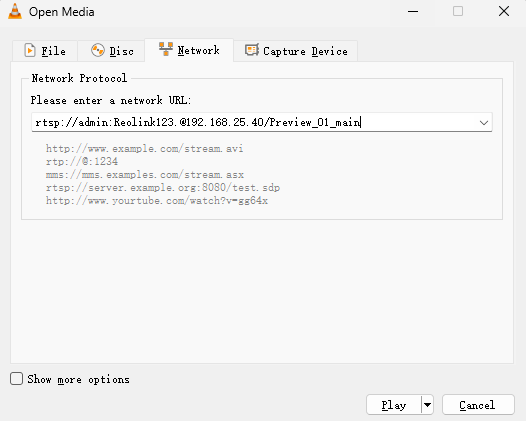Click the 'Open Media' window title text
This screenshot has width=526, height=421.
click(62, 12)
